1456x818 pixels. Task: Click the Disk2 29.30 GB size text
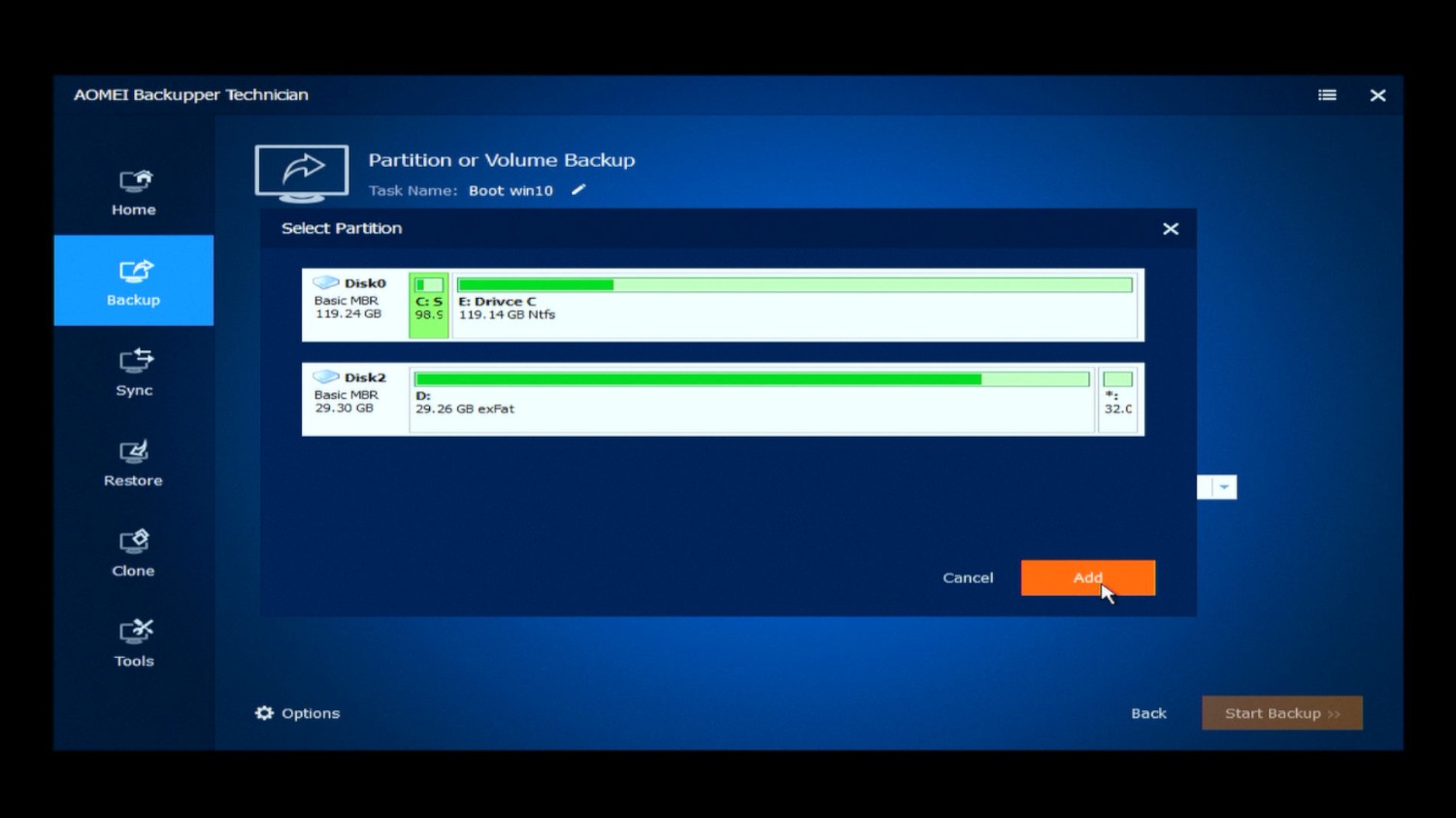point(344,409)
